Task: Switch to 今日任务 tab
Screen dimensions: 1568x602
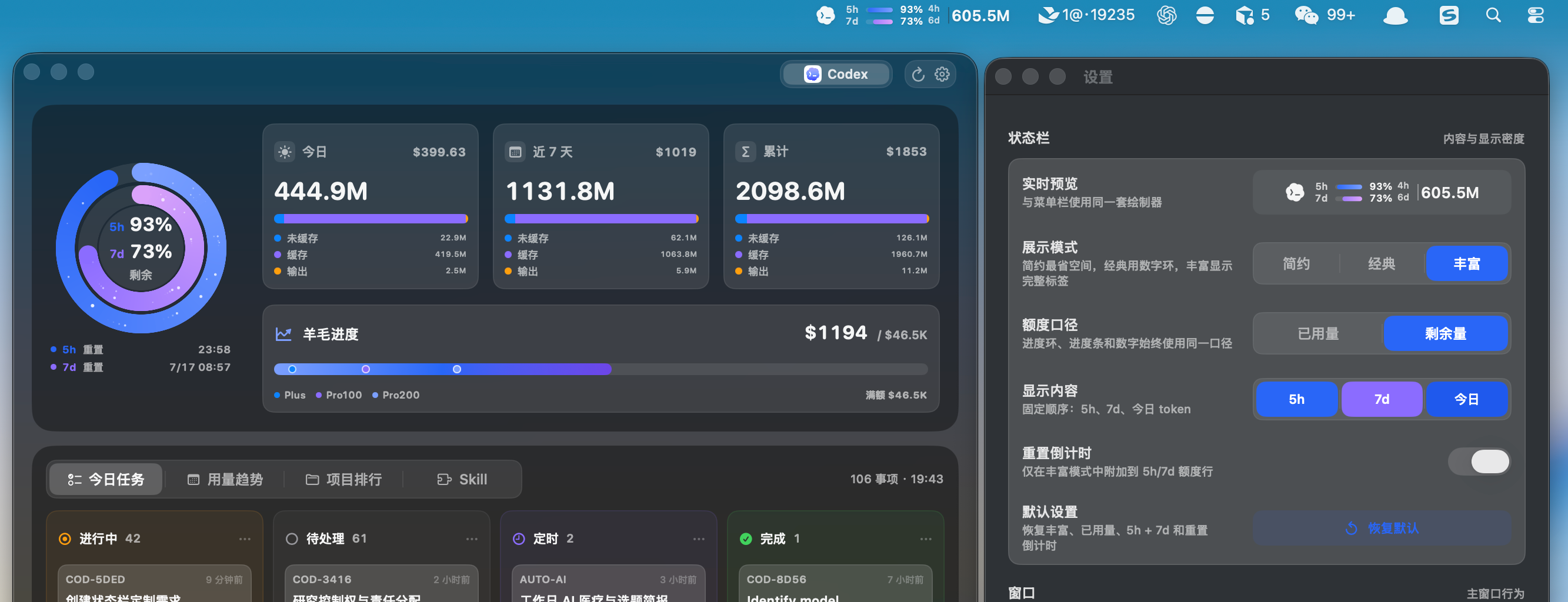Action: tap(106, 480)
